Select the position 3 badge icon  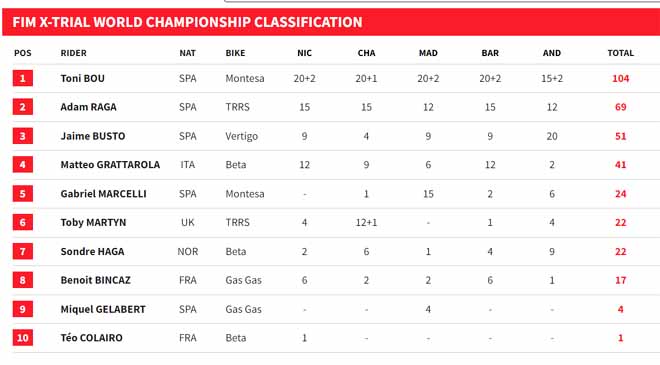click(x=23, y=136)
